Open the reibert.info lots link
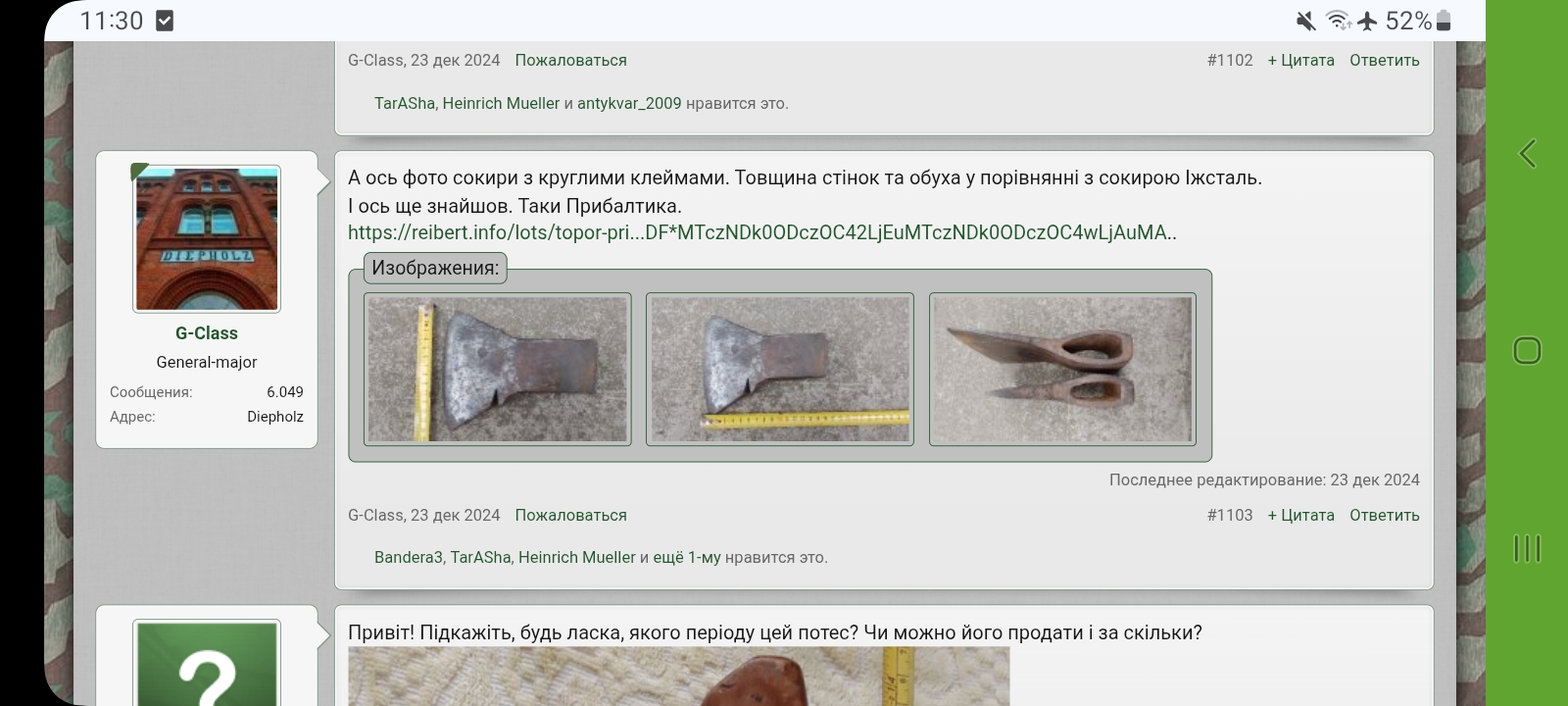Viewport: 1568px width, 706px height. 762,232
